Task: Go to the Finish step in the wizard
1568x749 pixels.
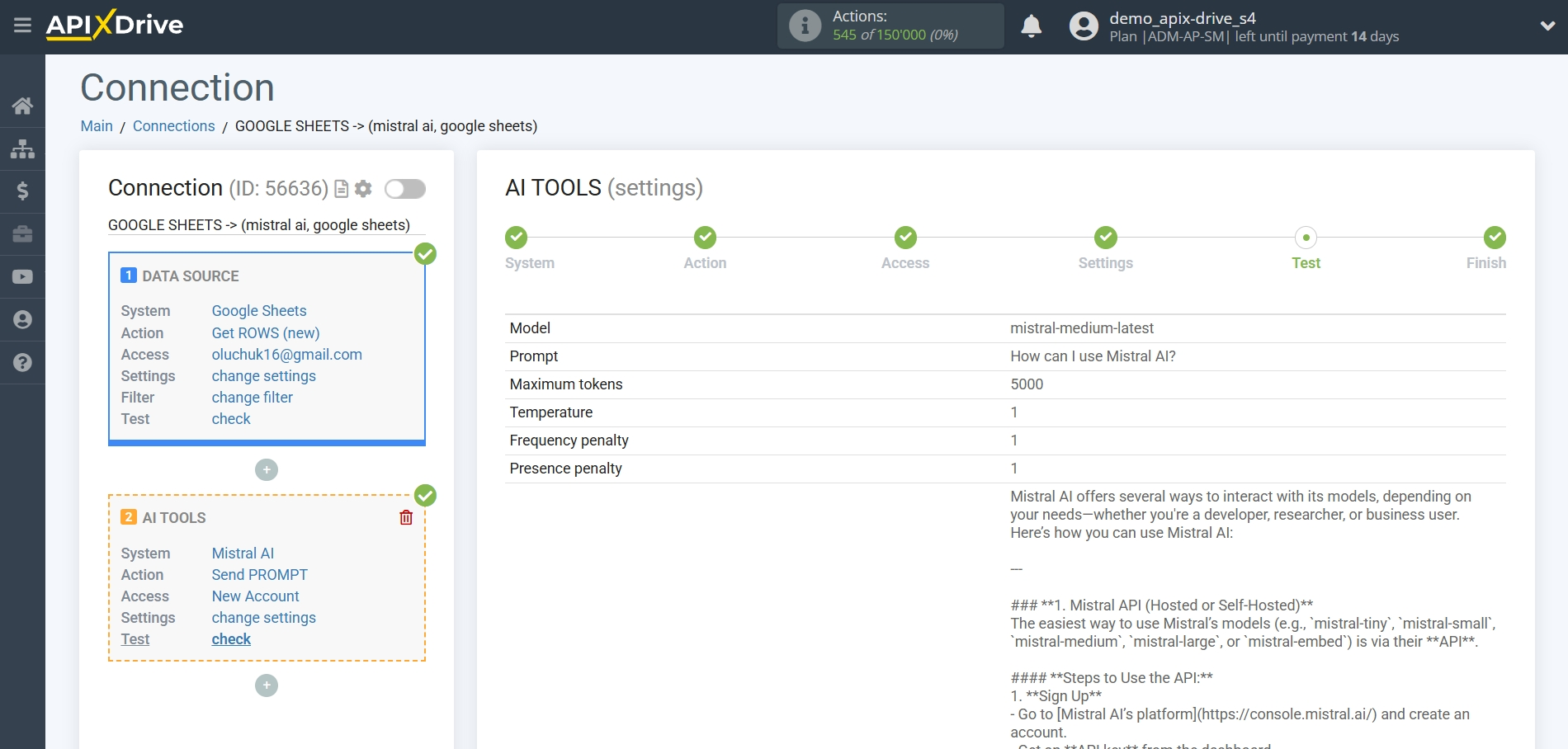Action: point(1494,238)
